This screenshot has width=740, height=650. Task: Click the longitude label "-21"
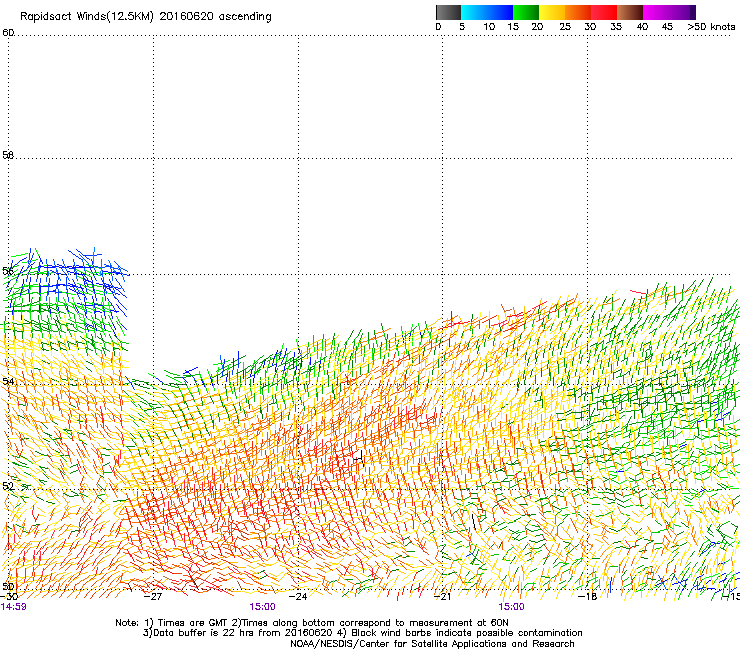442,597
